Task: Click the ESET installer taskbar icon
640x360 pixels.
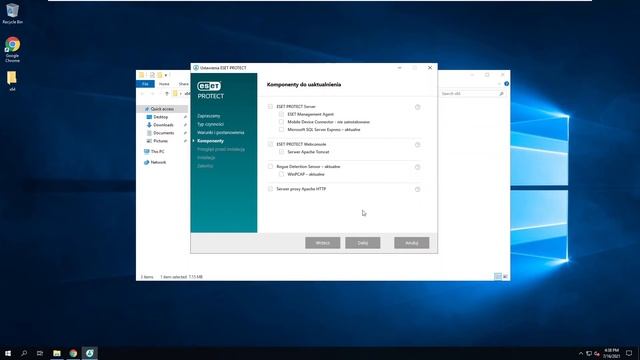Action: coord(89,353)
